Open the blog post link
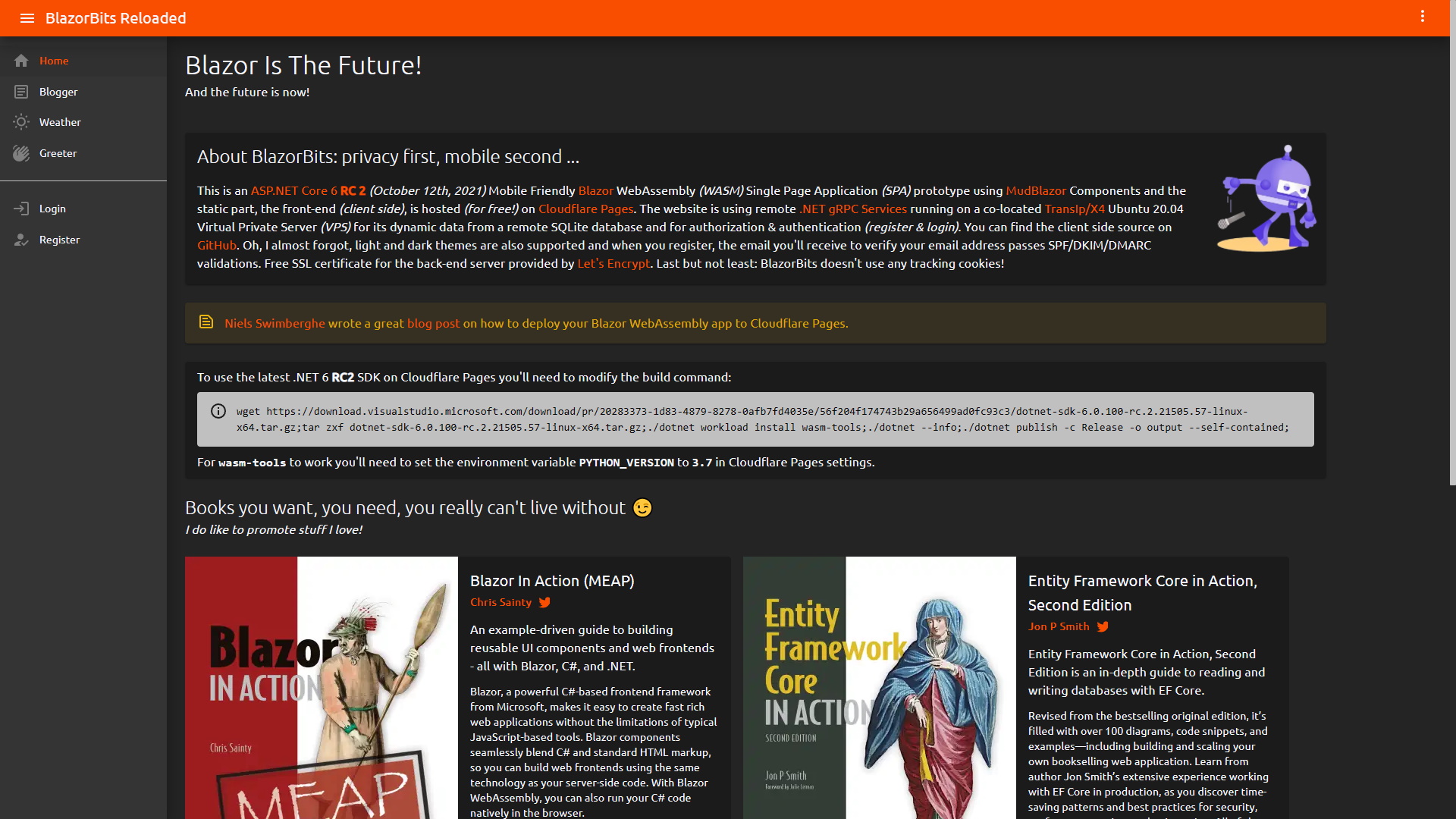 pyautogui.click(x=433, y=323)
